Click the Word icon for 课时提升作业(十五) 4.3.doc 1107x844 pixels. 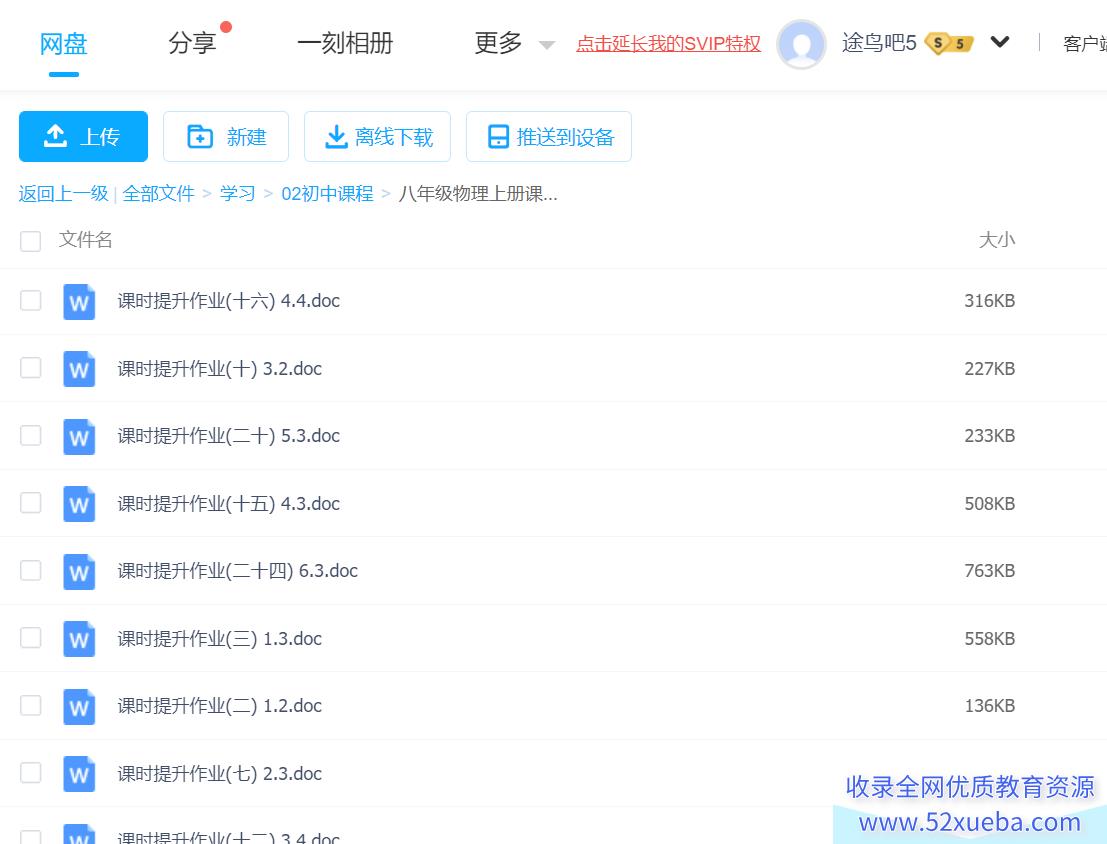click(79, 504)
